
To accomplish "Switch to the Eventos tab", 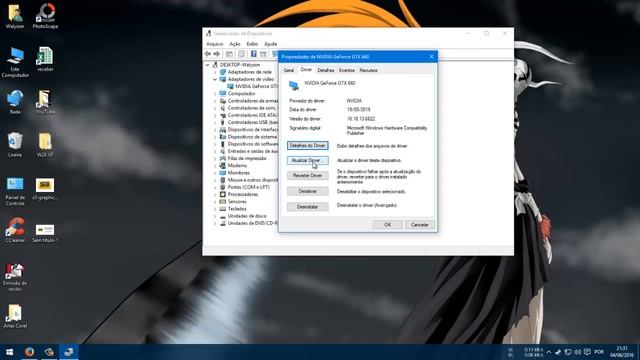I will pos(347,70).
